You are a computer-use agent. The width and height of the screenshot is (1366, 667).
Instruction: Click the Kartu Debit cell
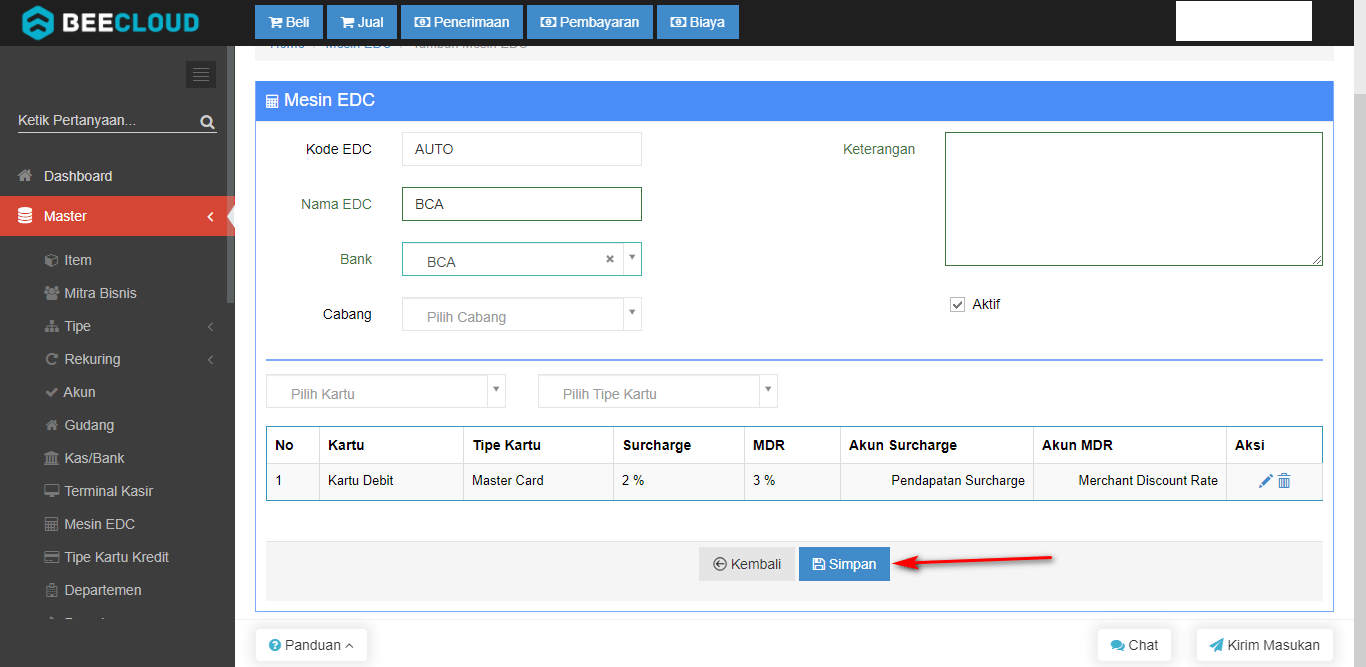[x=392, y=481]
